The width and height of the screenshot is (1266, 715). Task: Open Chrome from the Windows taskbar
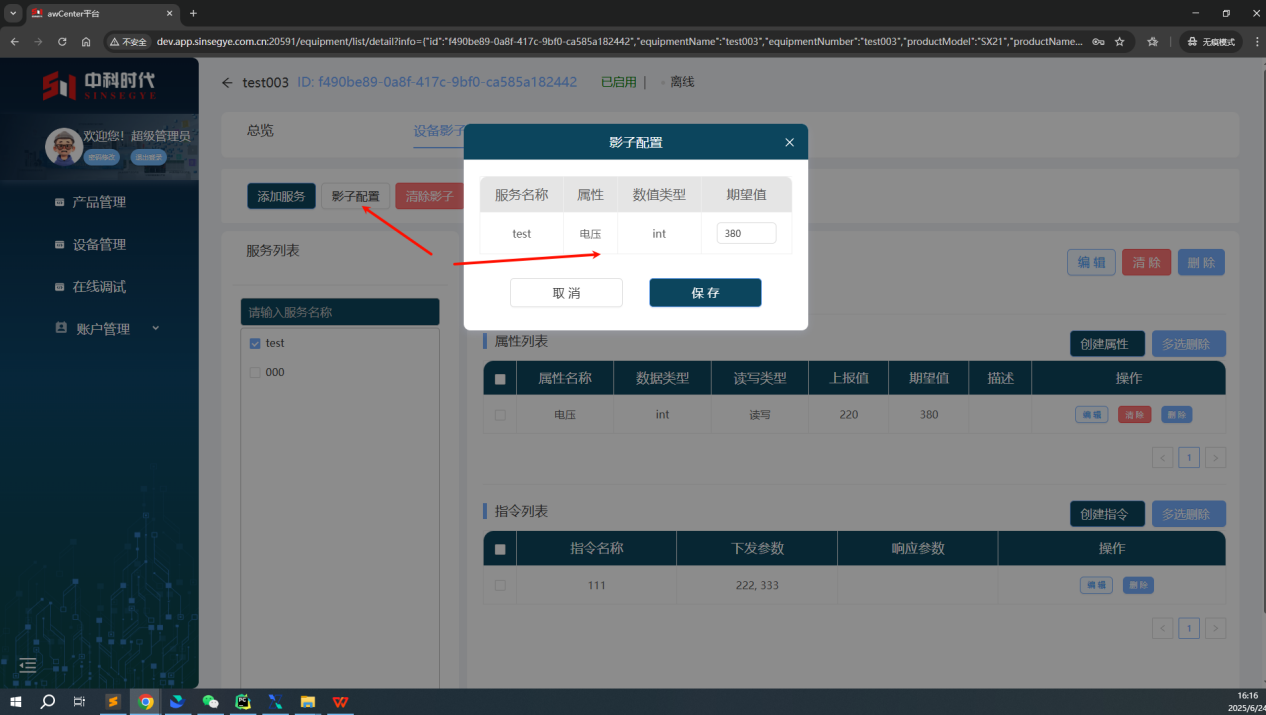(146, 702)
